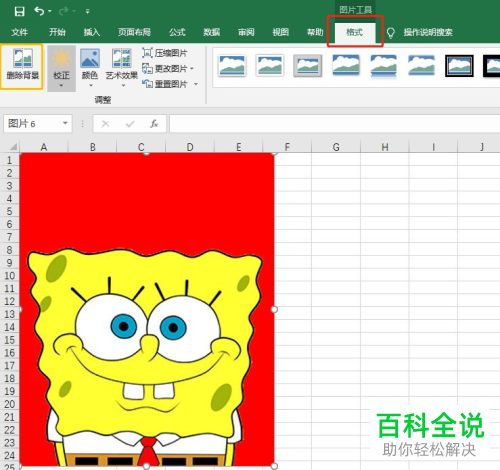Switch to the 开始 ribbon tab
The width and height of the screenshot is (500, 470).
click(x=57, y=32)
